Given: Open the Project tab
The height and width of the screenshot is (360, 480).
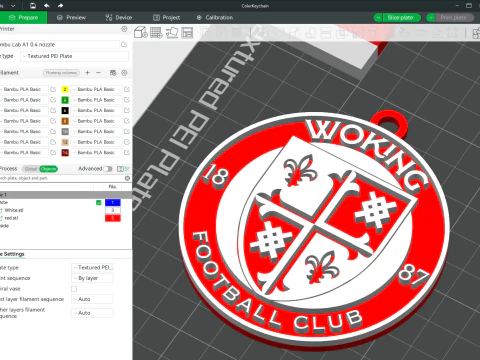Looking at the screenshot, I should pyautogui.click(x=166, y=17).
